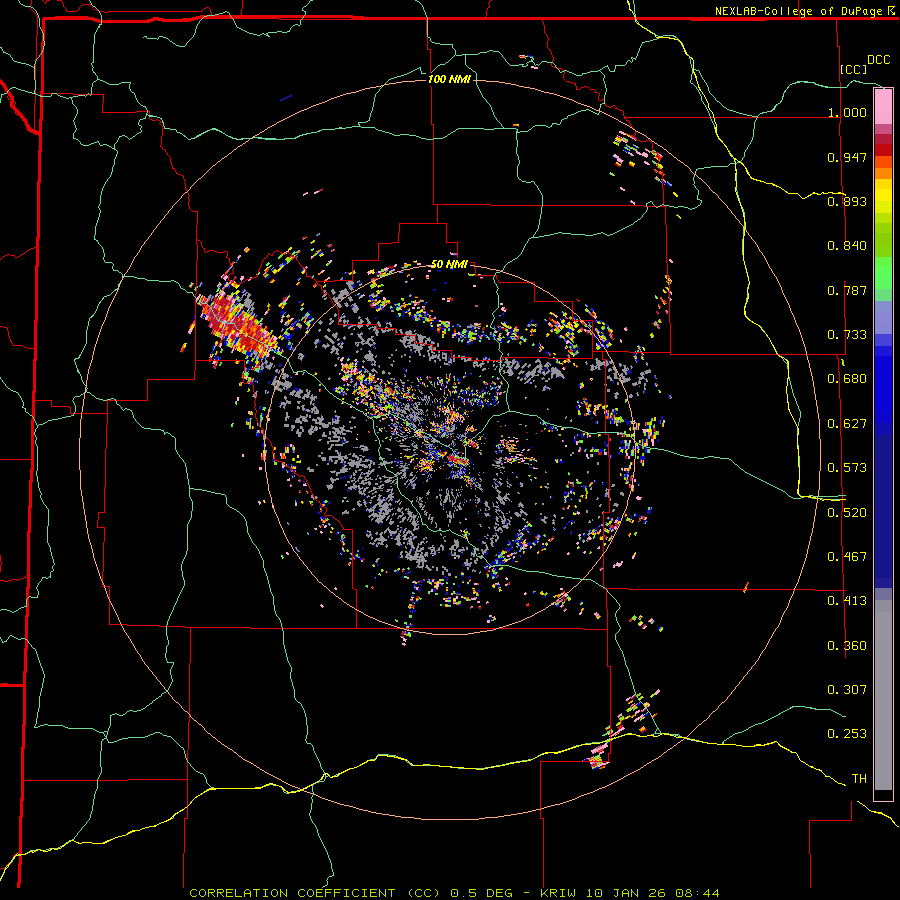900x900 pixels.
Task: Click the 0.360 legend value
Action: coord(847,646)
